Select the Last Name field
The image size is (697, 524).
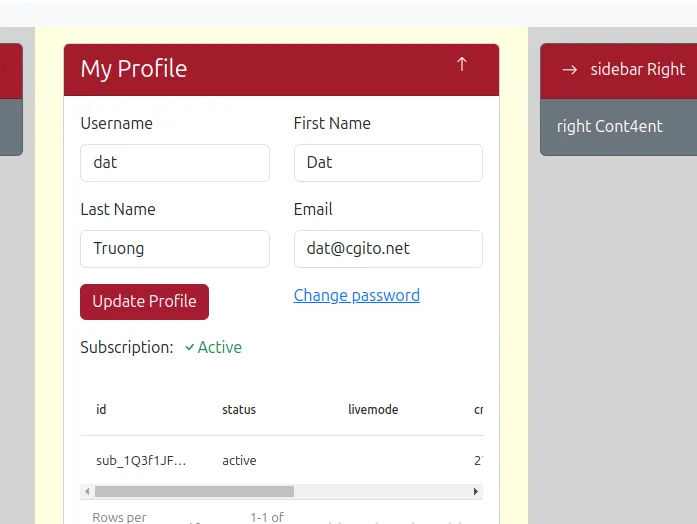click(x=174, y=249)
